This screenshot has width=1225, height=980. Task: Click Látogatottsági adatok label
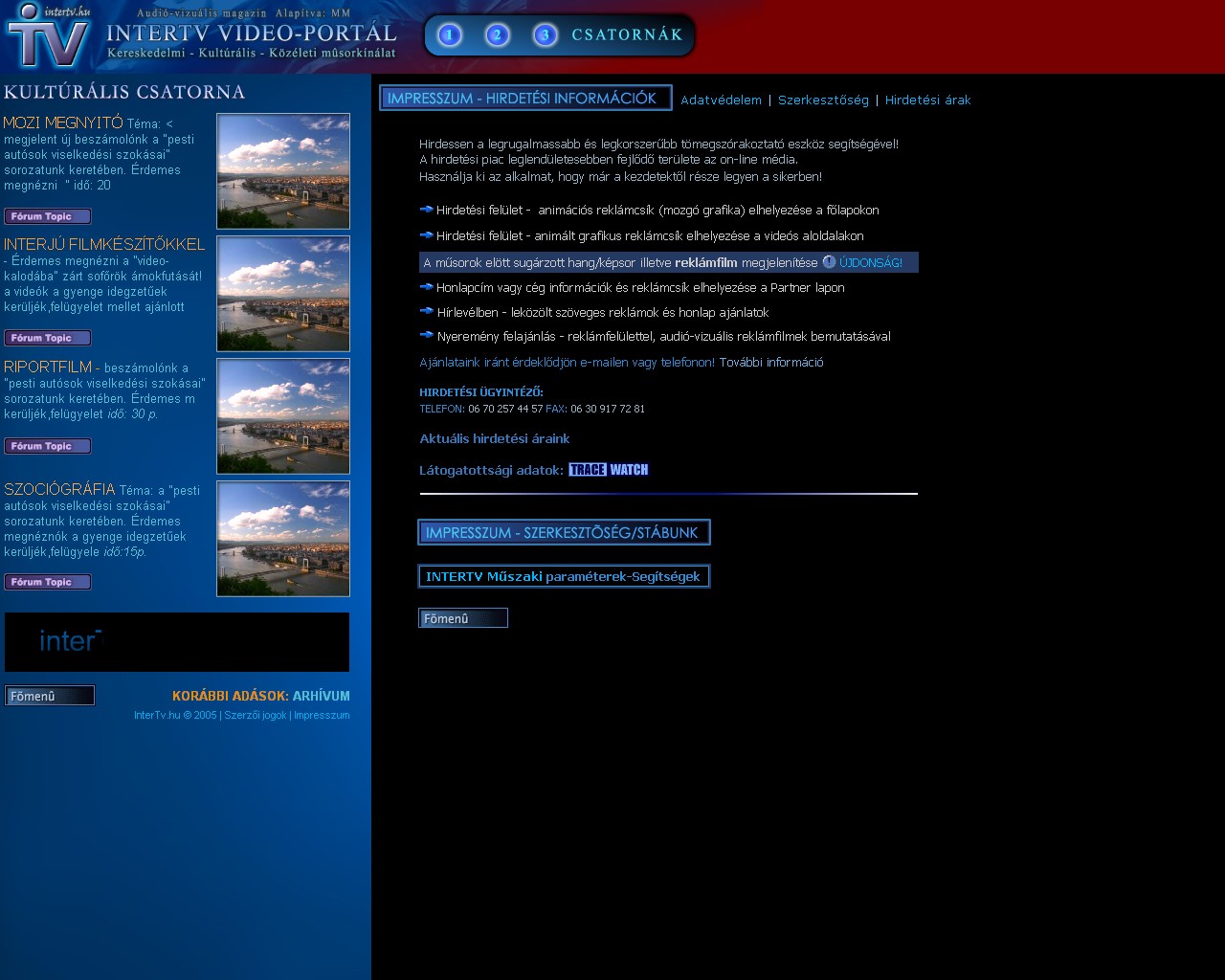pos(492,470)
